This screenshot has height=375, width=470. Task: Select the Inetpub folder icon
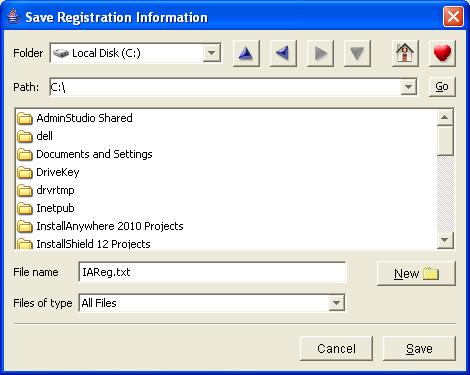[x=25, y=208]
